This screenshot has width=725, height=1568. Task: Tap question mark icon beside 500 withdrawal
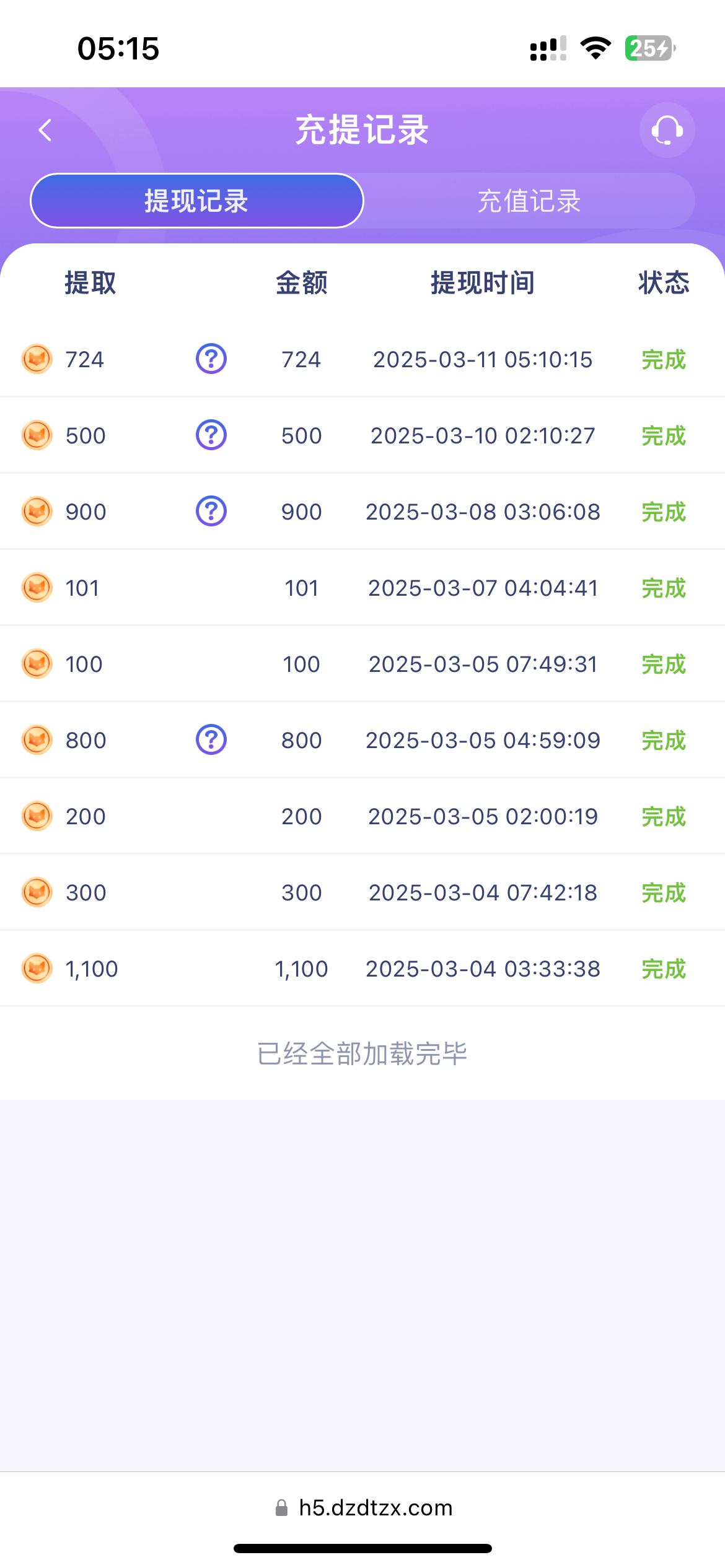tap(211, 435)
